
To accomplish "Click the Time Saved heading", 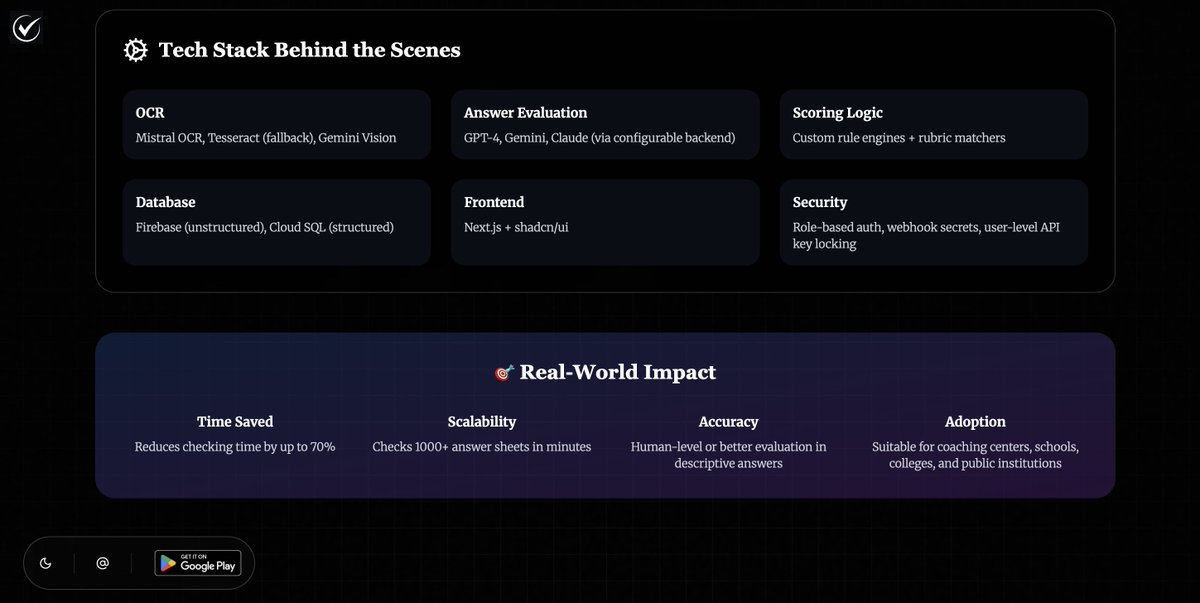I will pos(235,422).
